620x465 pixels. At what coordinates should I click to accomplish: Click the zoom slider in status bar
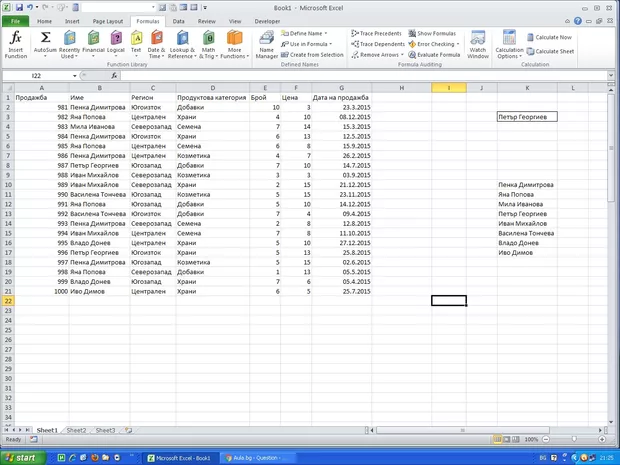pos(575,439)
